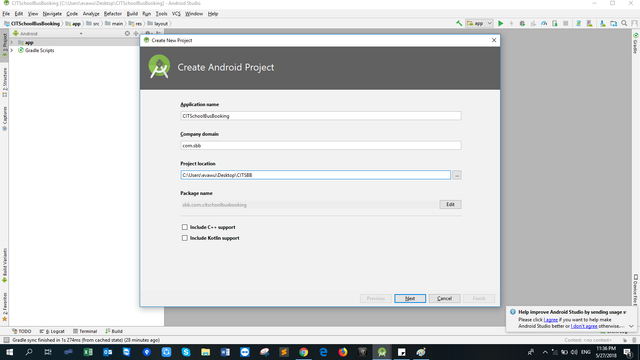Open Sublime Text from the taskbar

[284, 352]
